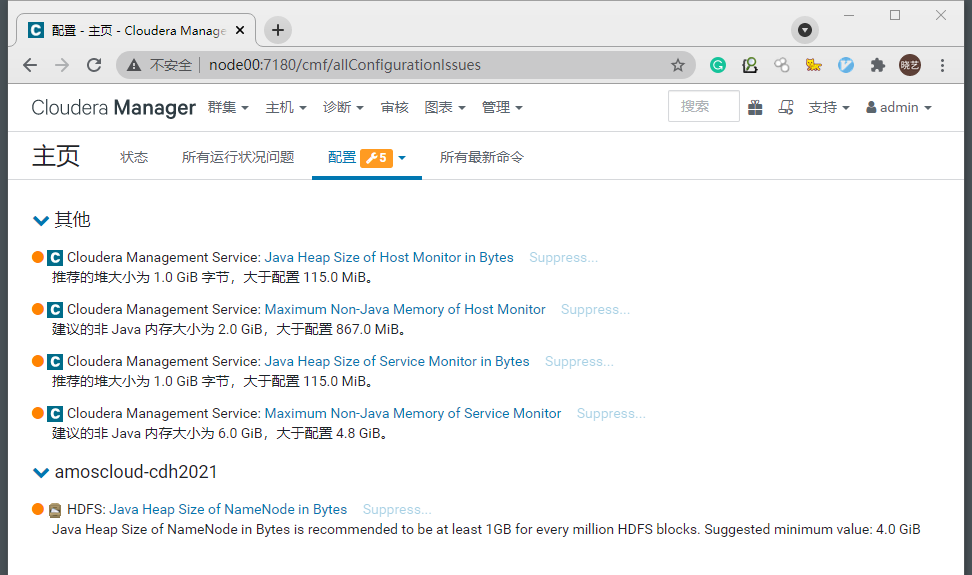Open Java Heap Size of Service Monitor link
The width and height of the screenshot is (972, 575).
tap(397, 361)
